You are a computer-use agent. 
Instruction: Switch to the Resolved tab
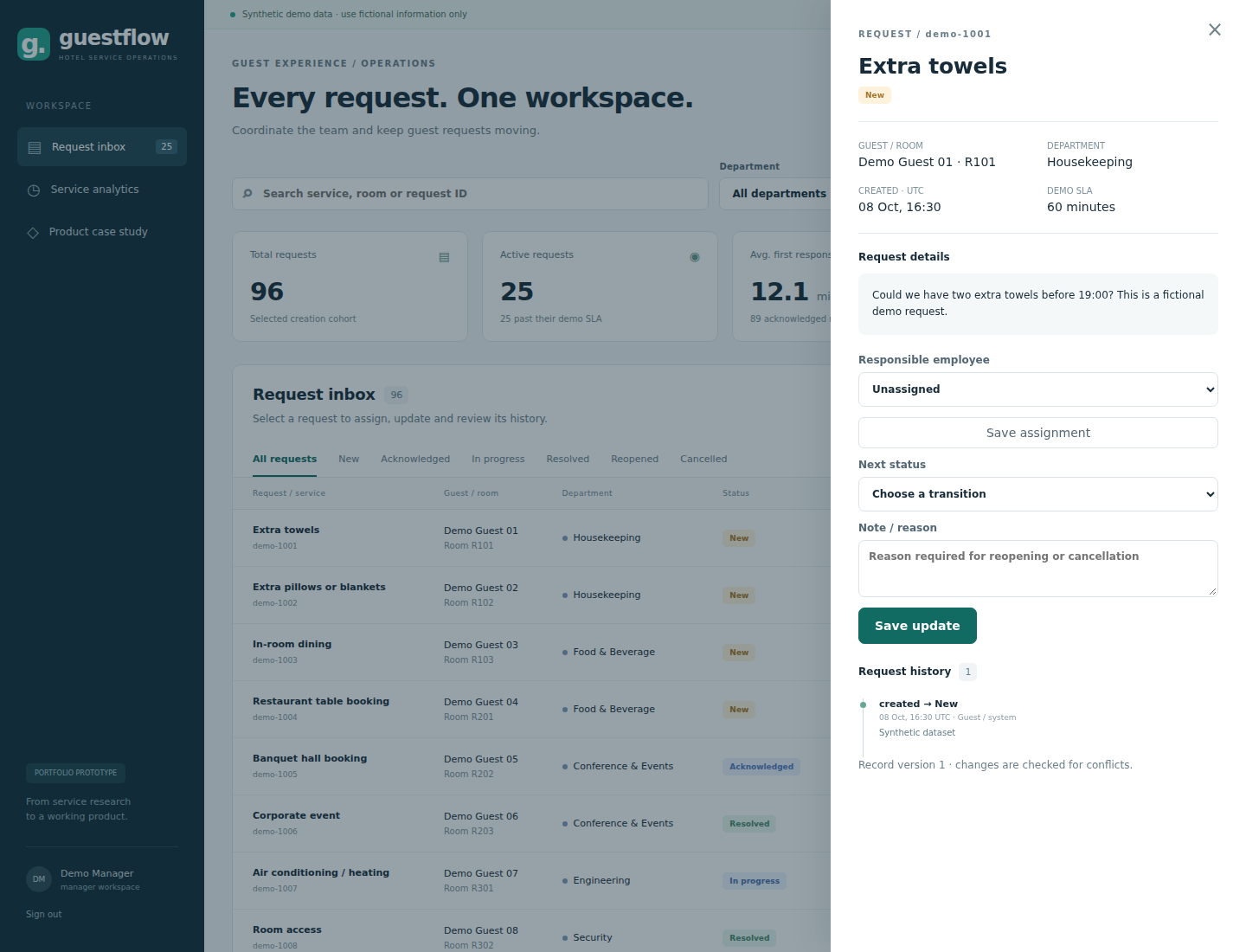568,459
